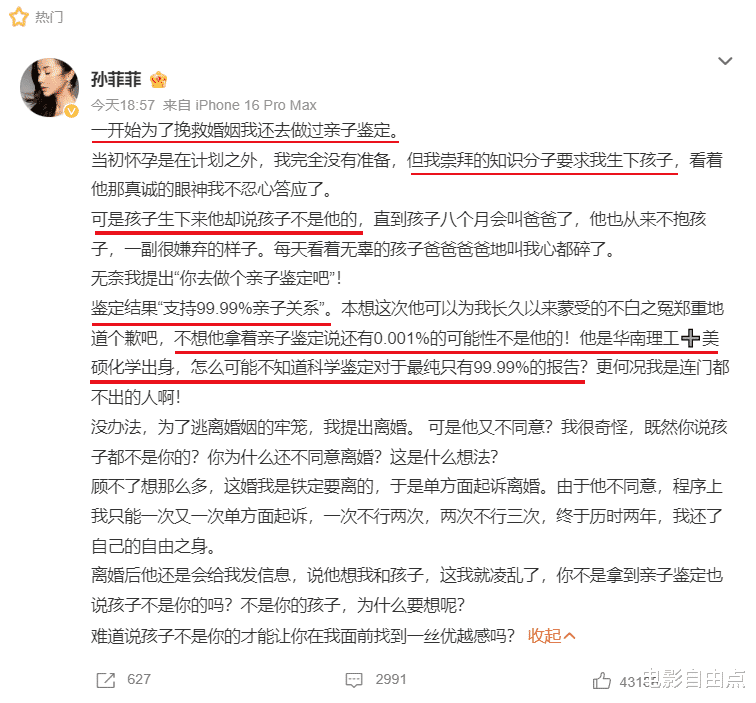Click the yellow verified V badge on the avatar

click(x=72, y=111)
